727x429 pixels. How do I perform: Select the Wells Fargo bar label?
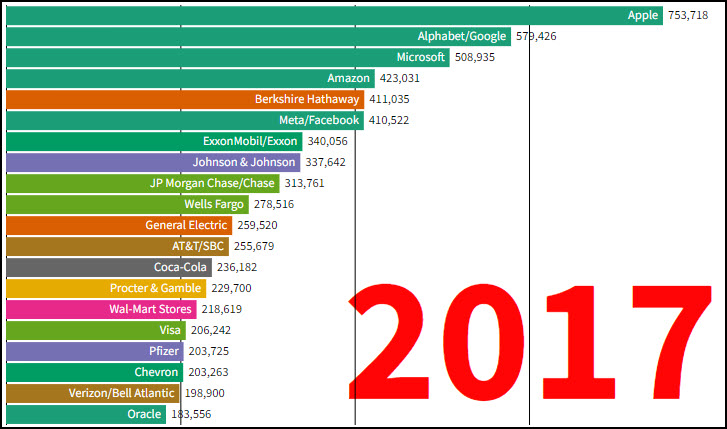coord(214,204)
